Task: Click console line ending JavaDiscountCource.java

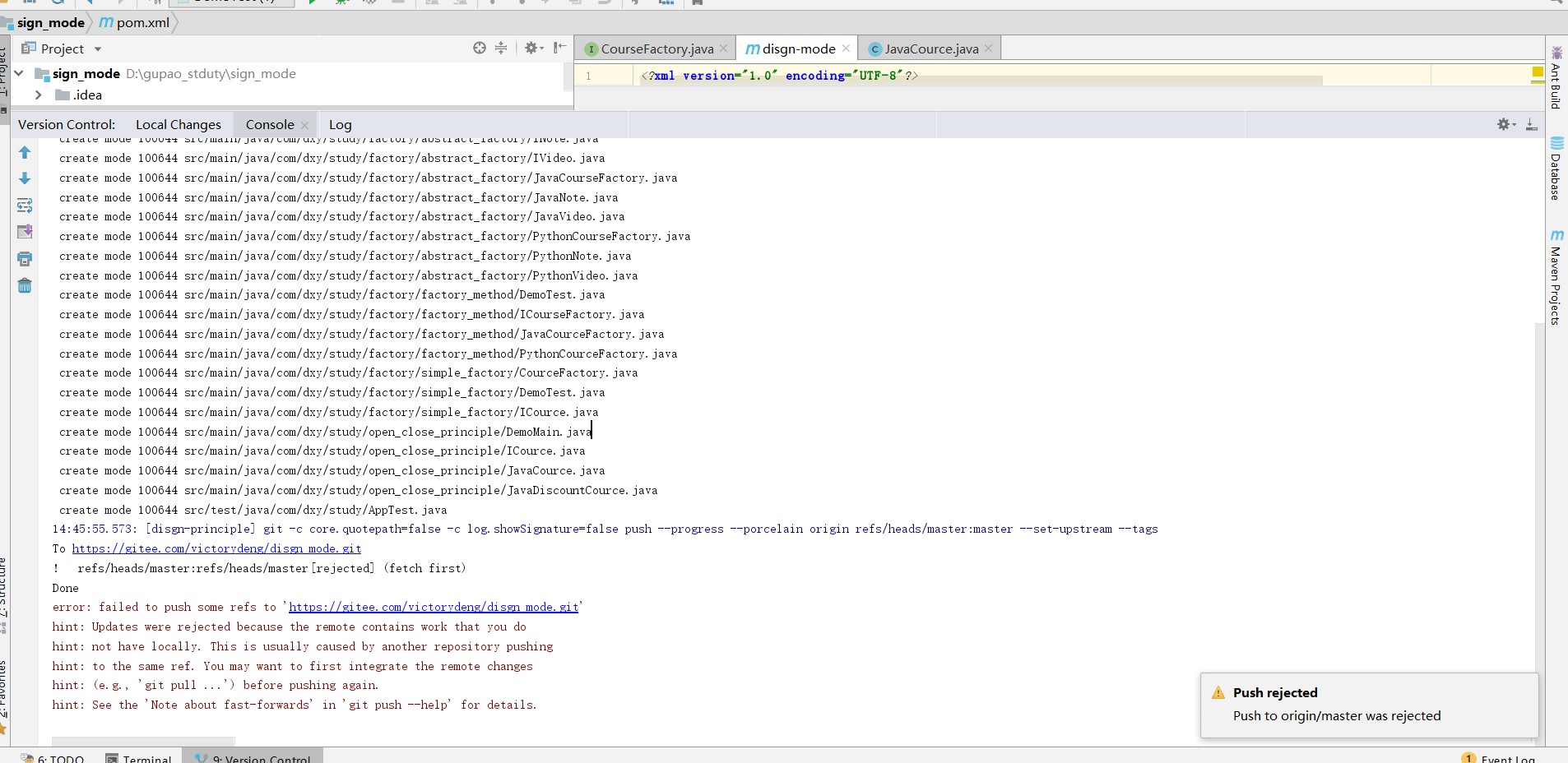Action: [x=358, y=490]
